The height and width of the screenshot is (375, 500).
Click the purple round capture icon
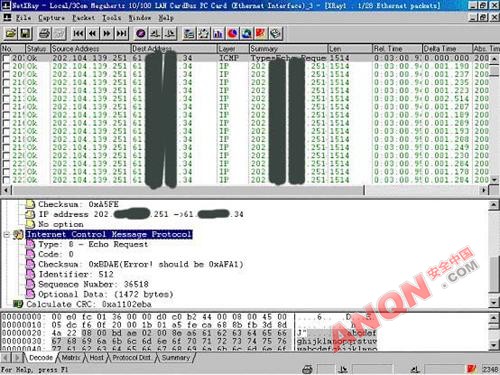(141, 33)
